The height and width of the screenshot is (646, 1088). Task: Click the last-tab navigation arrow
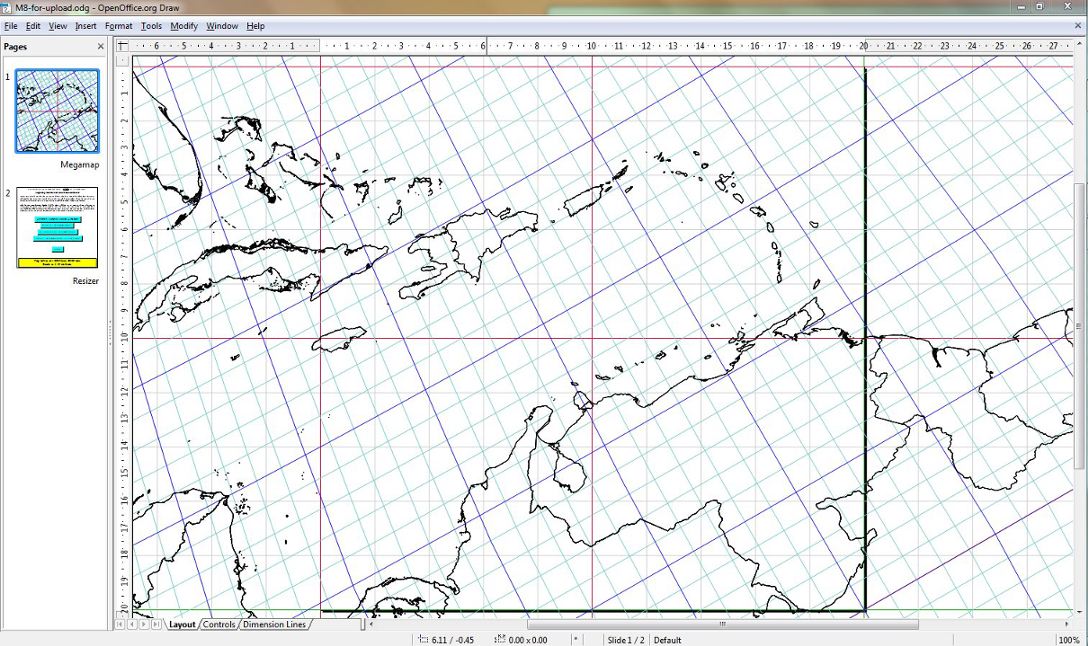coord(156,624)
